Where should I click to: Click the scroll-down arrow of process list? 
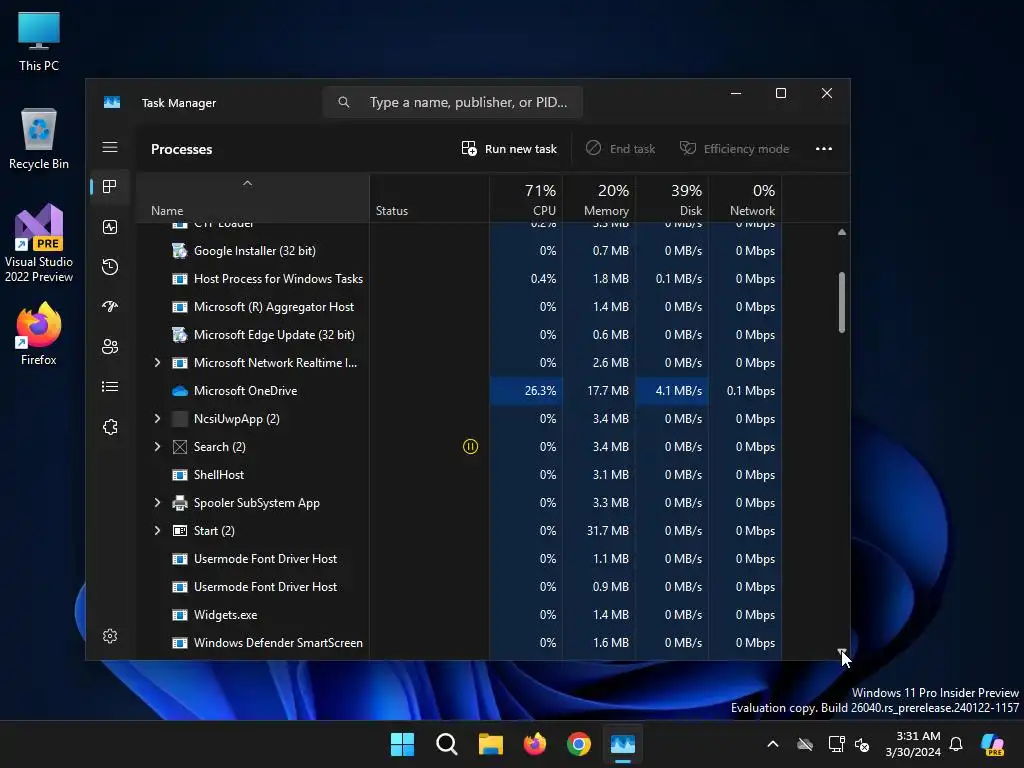coord(842,651)
